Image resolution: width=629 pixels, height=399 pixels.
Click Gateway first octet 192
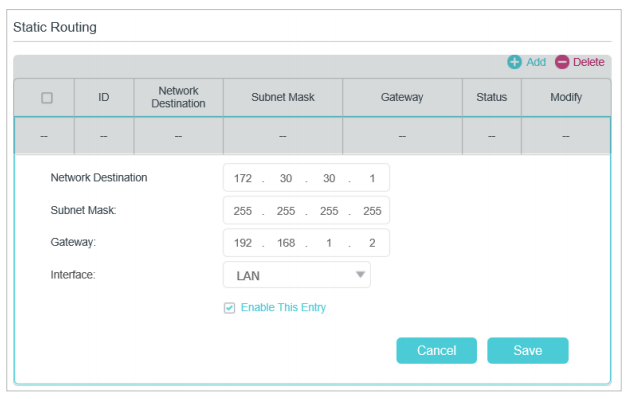pos(243,243)
